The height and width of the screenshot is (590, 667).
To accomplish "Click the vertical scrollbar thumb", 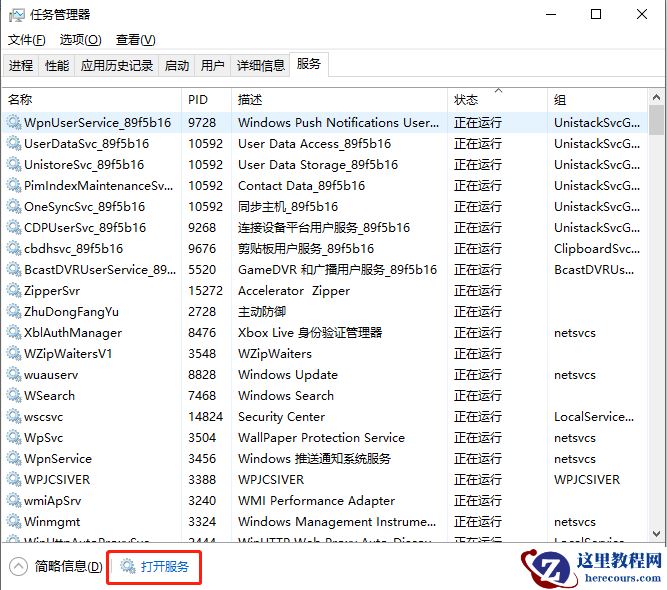I will point(656,120).
